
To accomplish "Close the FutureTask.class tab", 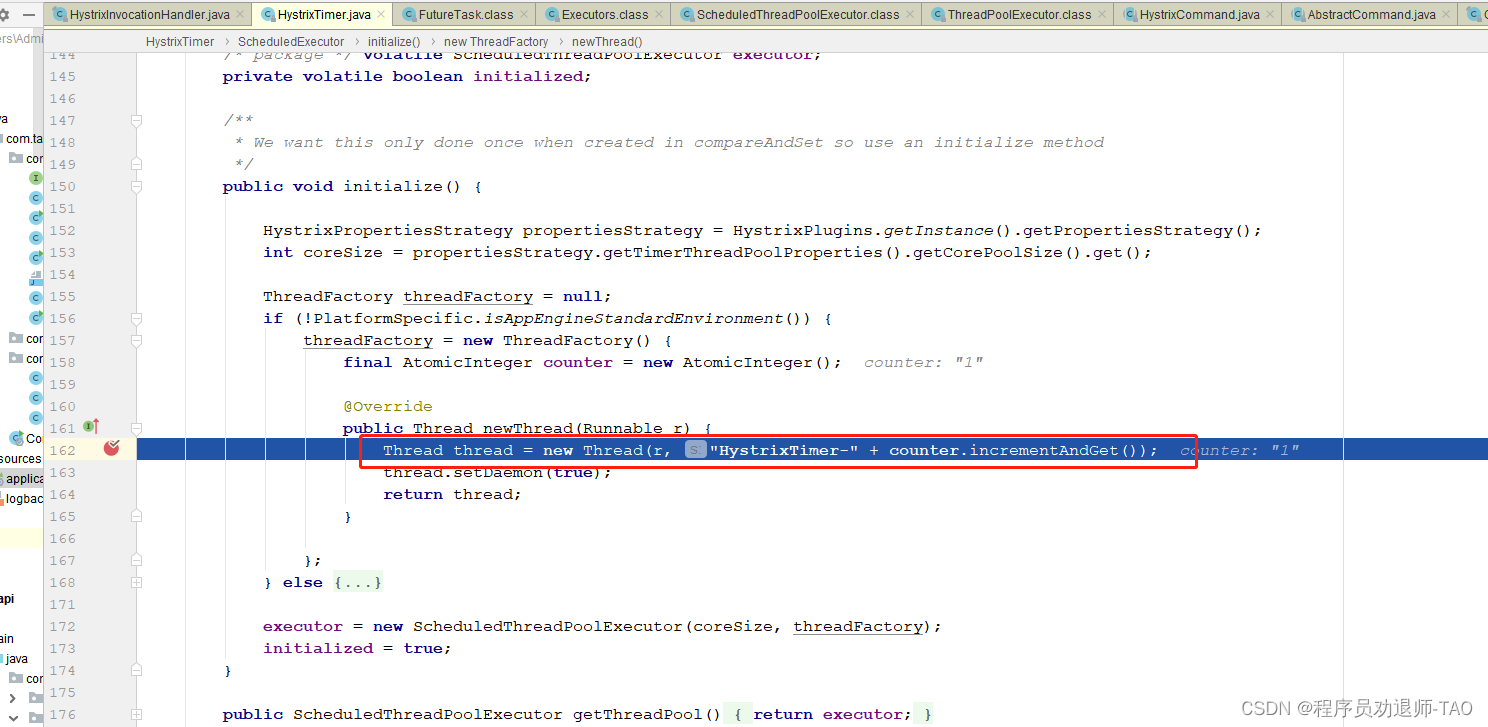I will pos(524,15).
